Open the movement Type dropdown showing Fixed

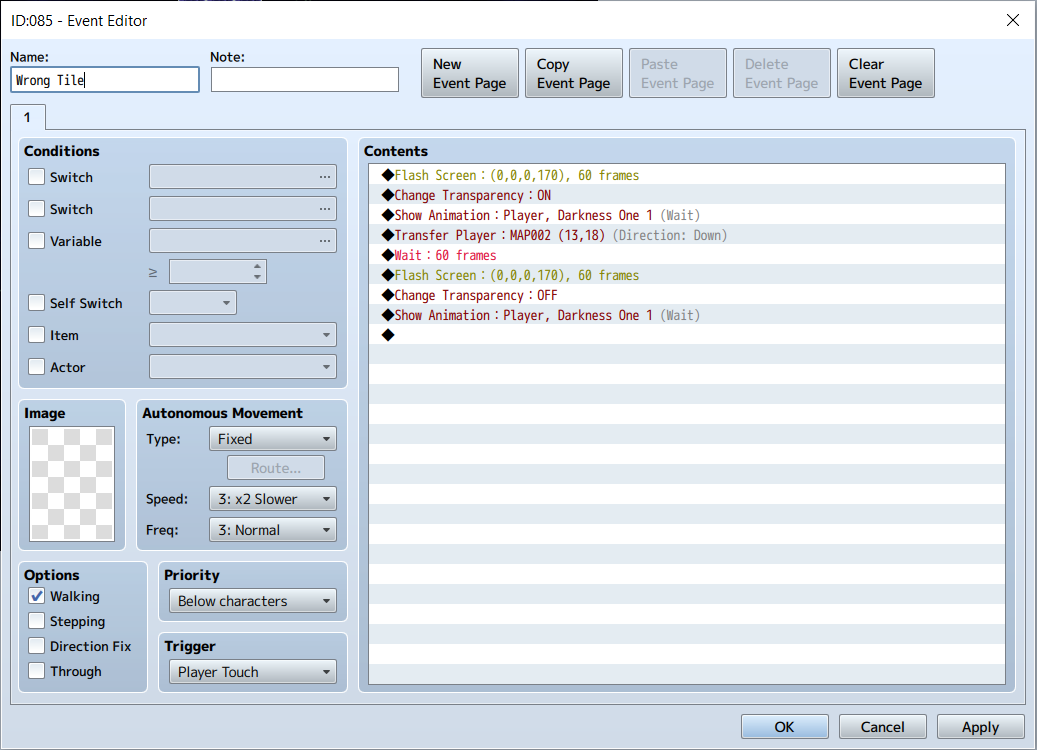tap(272, 438)
